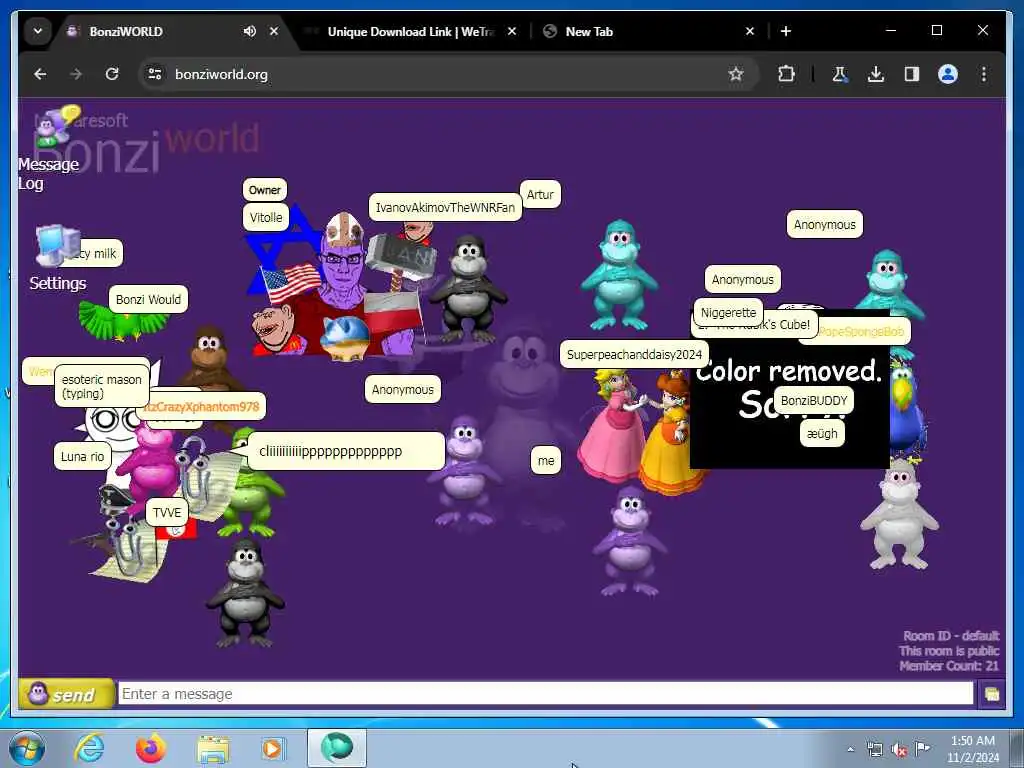Open the Extensions puzzle icon

[x=786, y=74]
